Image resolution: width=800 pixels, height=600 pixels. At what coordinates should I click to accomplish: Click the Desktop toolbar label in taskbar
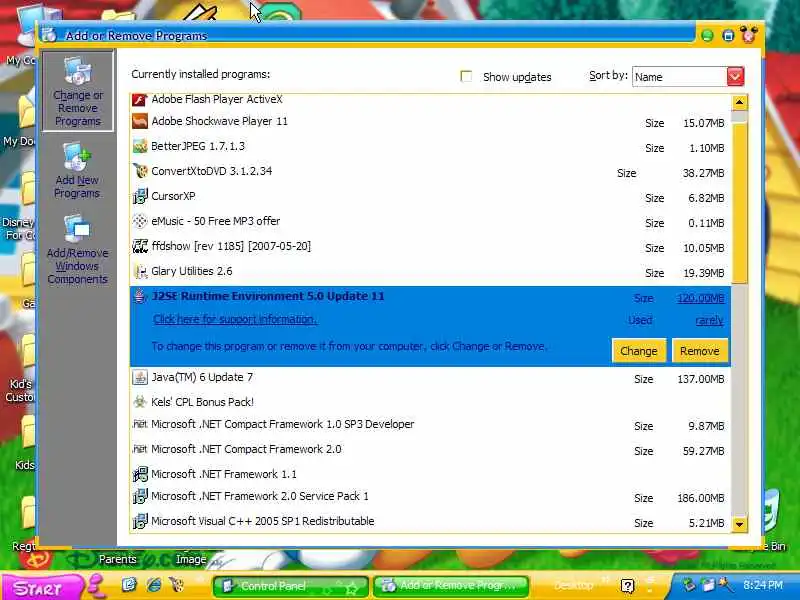pyautogui.click(x=573, y=585)
